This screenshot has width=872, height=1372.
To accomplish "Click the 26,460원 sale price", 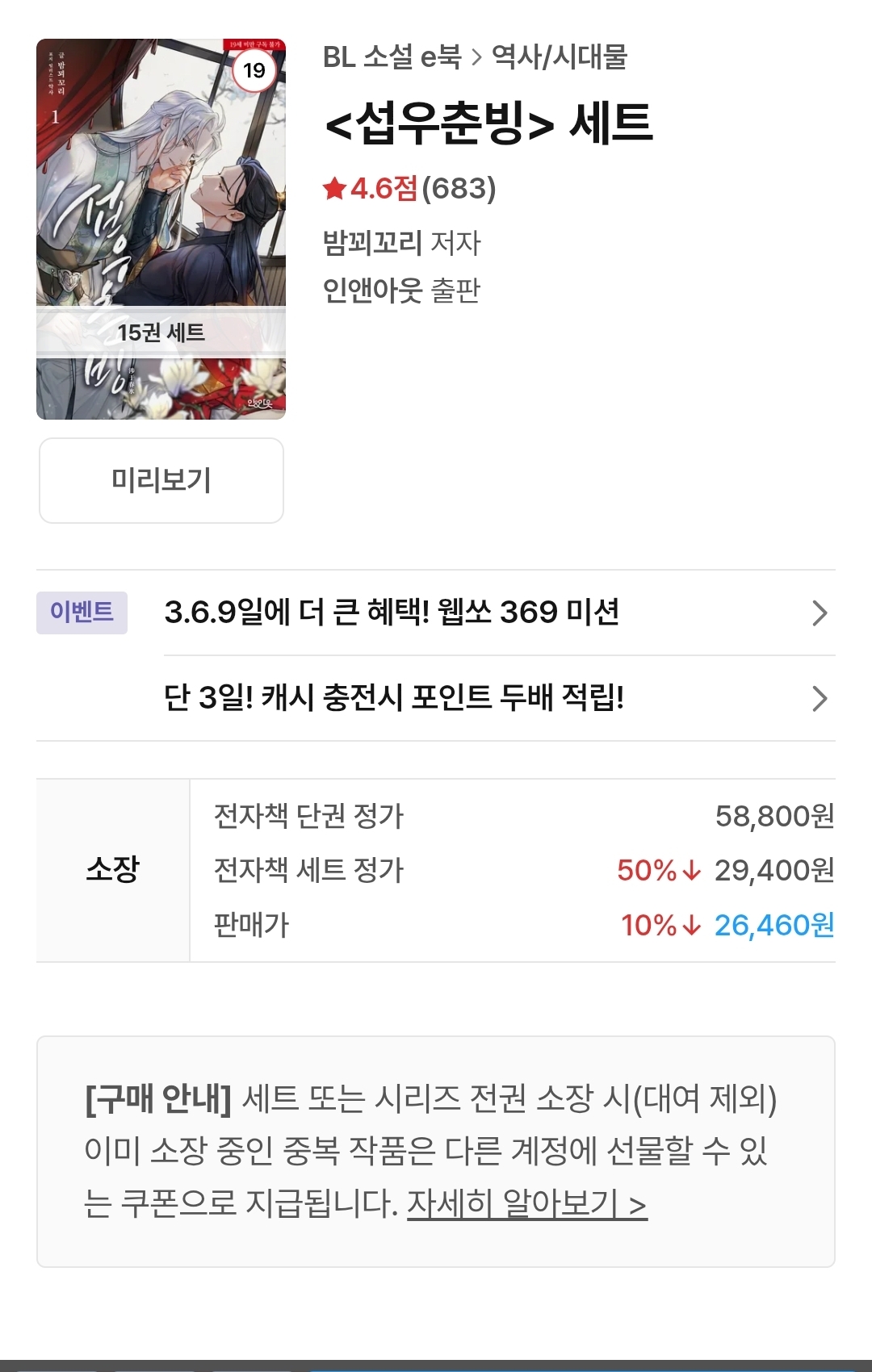I will [x=773, y=925].
